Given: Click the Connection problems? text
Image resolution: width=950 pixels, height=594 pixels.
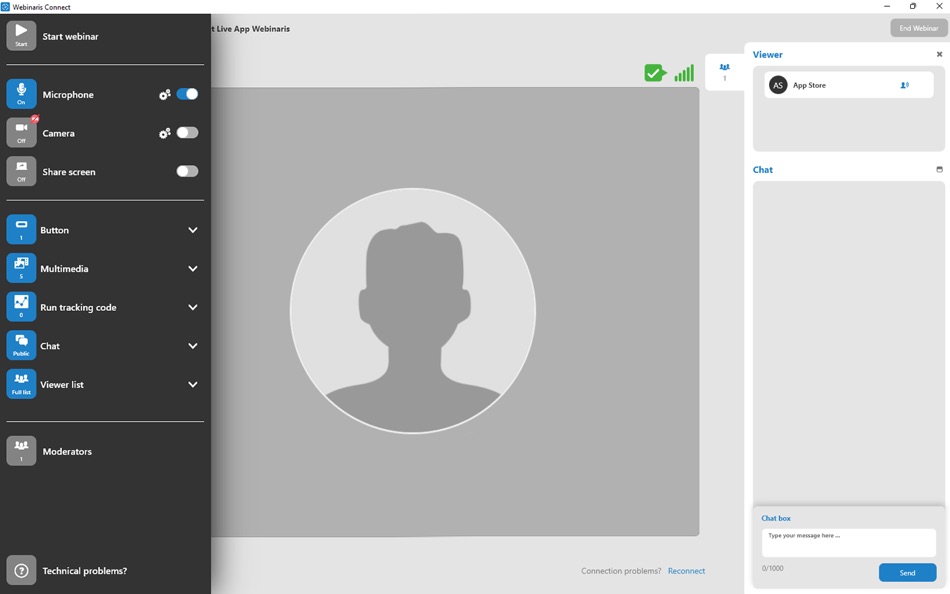Looking at the screenshot, I should [x=621, y=571].
